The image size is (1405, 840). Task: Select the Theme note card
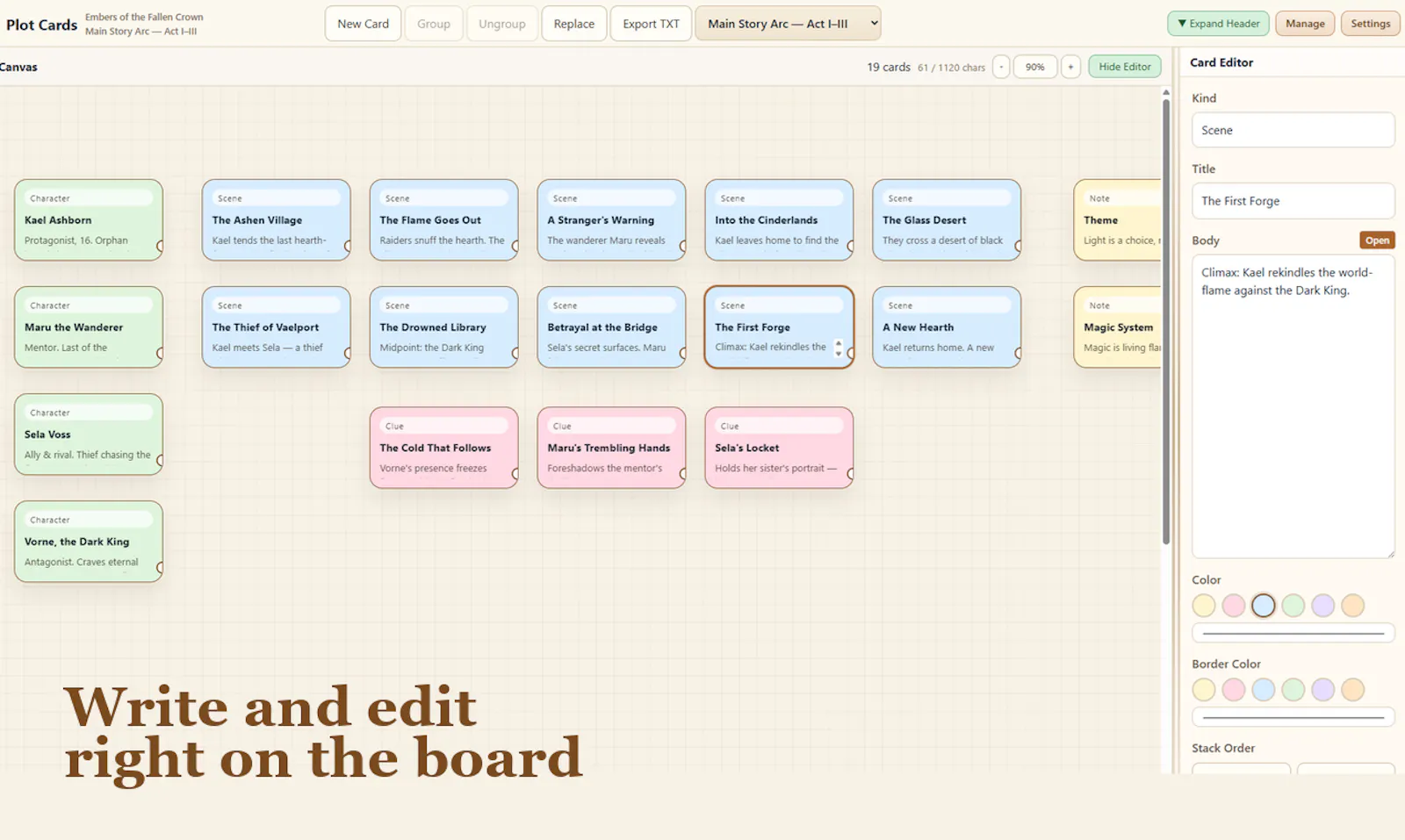click(1118, 220)
